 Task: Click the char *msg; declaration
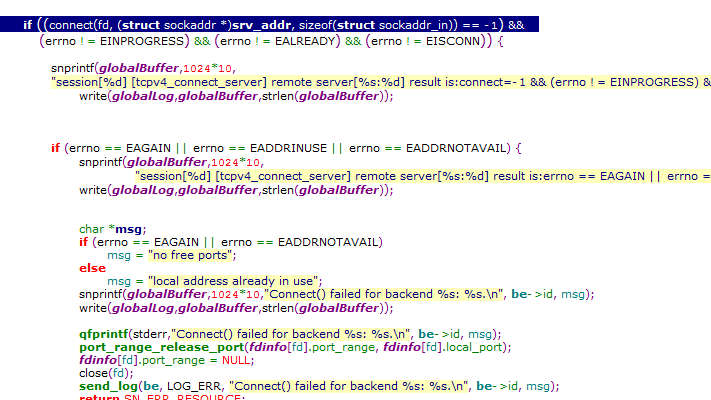point(112,229)
